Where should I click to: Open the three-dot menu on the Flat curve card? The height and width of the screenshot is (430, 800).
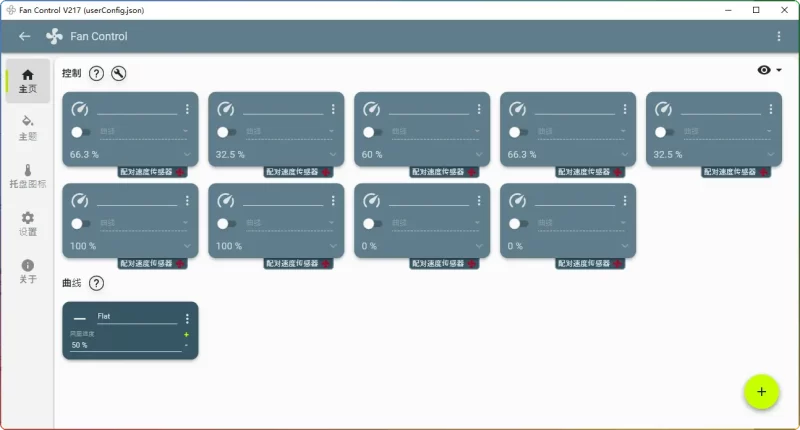tap(187, 319)
